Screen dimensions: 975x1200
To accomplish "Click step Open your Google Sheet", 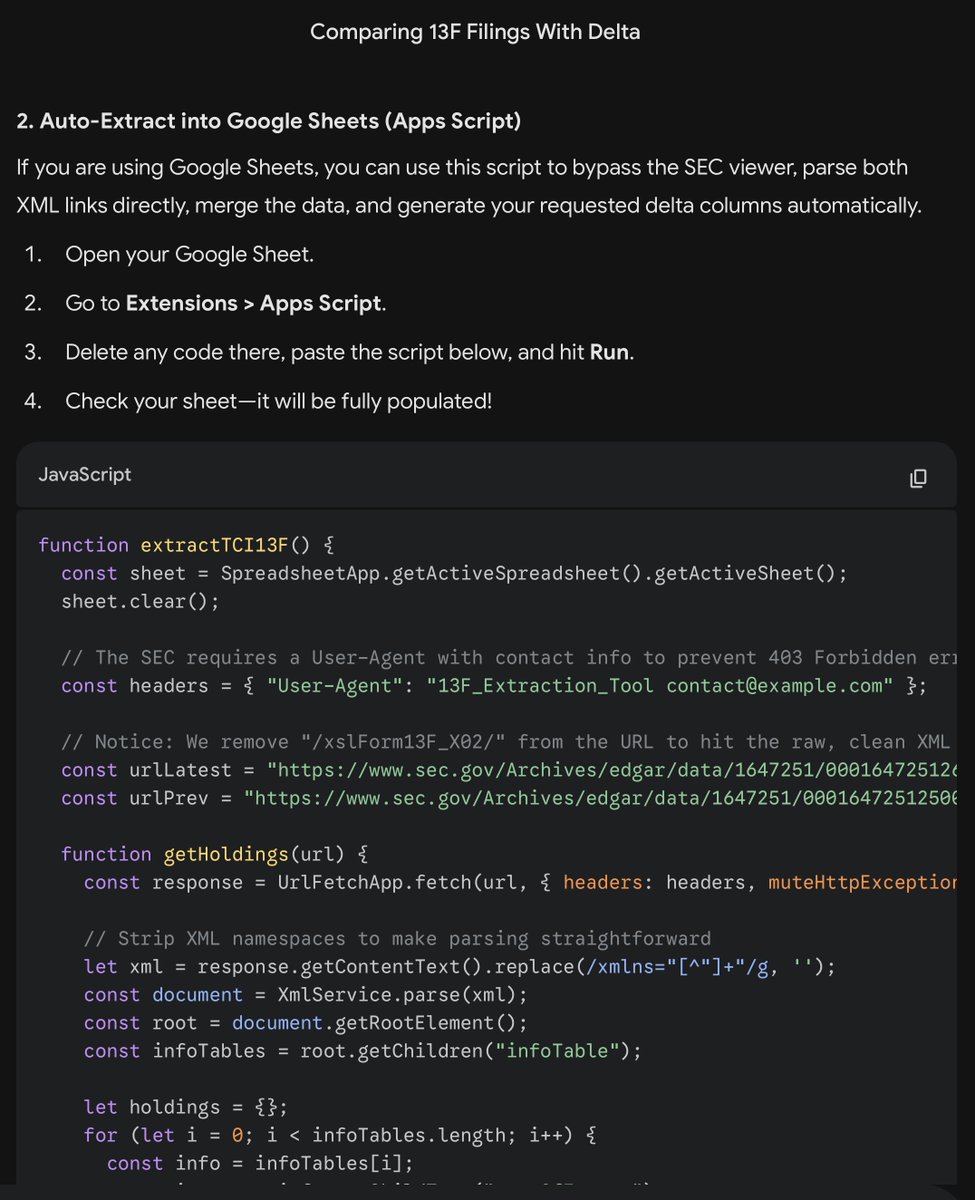I will (189, 254).
